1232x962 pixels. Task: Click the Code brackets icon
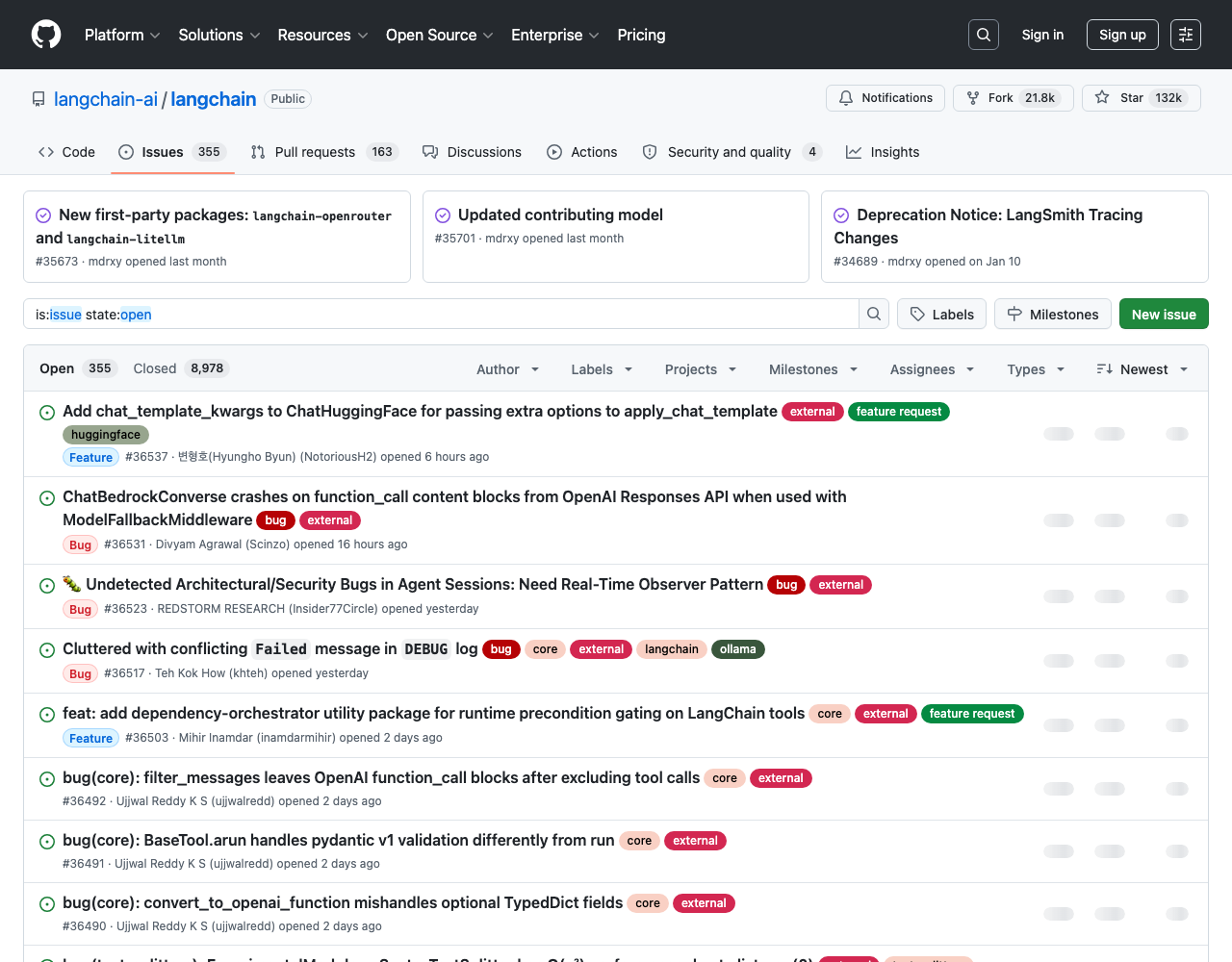coord(46,152)
